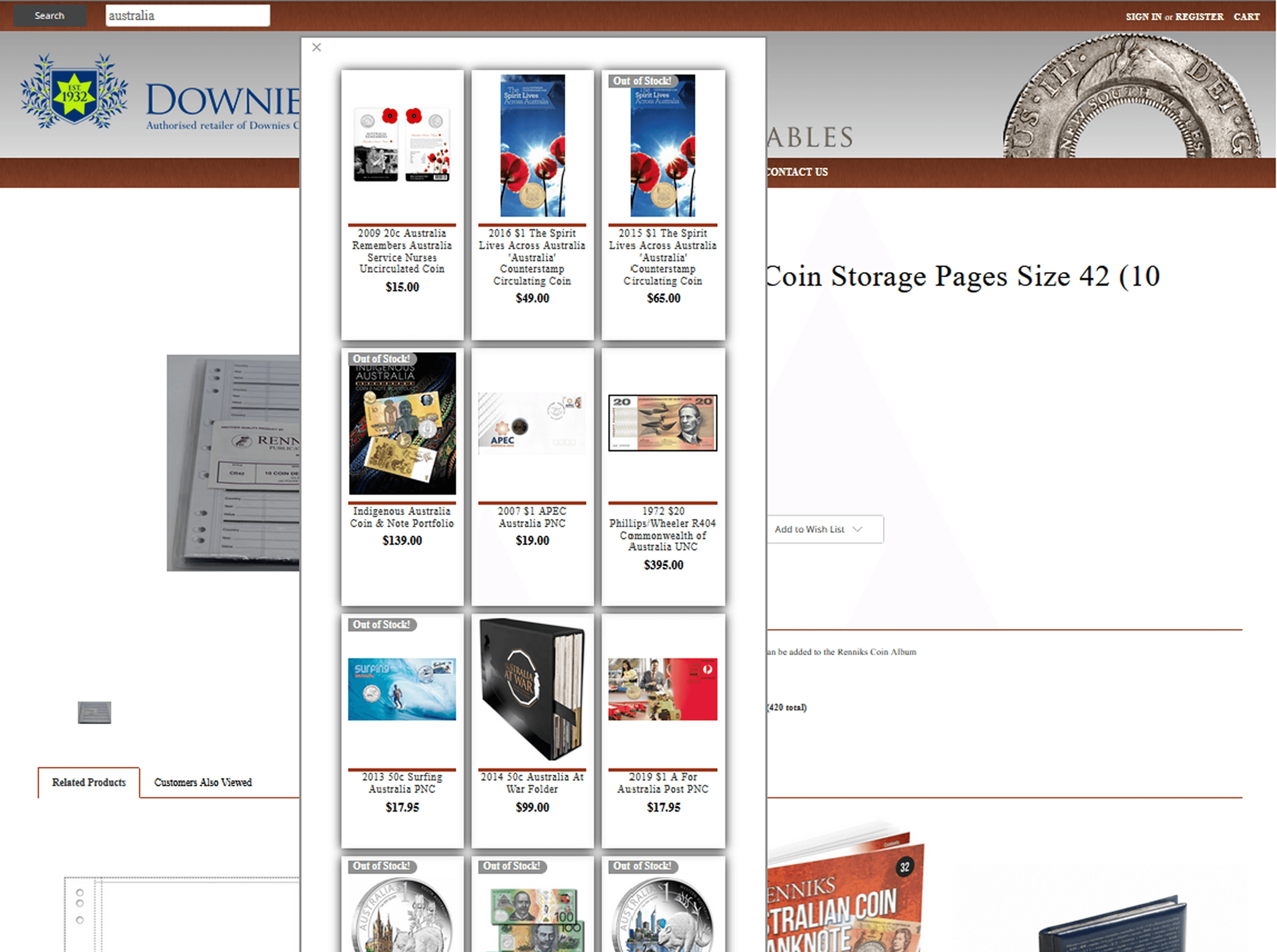Switch to Customers Also Viewed tab
The height and width of the screenshot is (952, 1277).
tap(203, 782)
